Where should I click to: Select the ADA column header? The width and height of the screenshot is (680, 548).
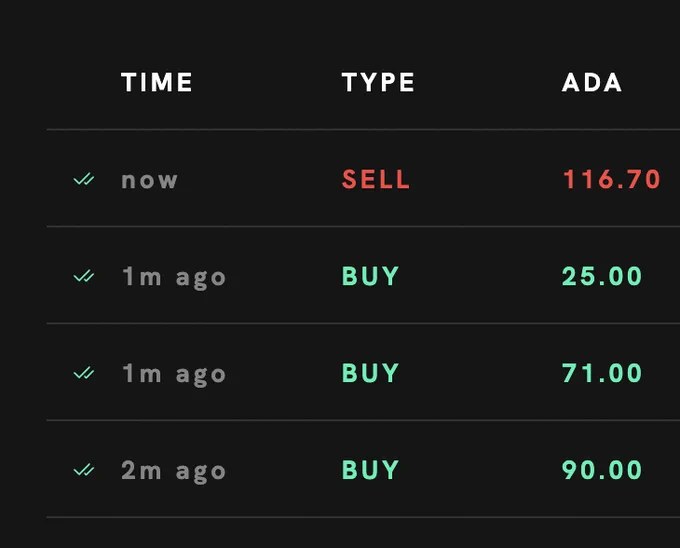[592, 82]
